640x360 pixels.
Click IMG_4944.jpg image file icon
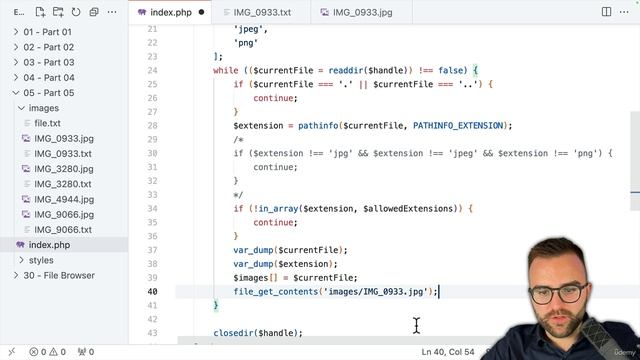click(x=26, y=199)
